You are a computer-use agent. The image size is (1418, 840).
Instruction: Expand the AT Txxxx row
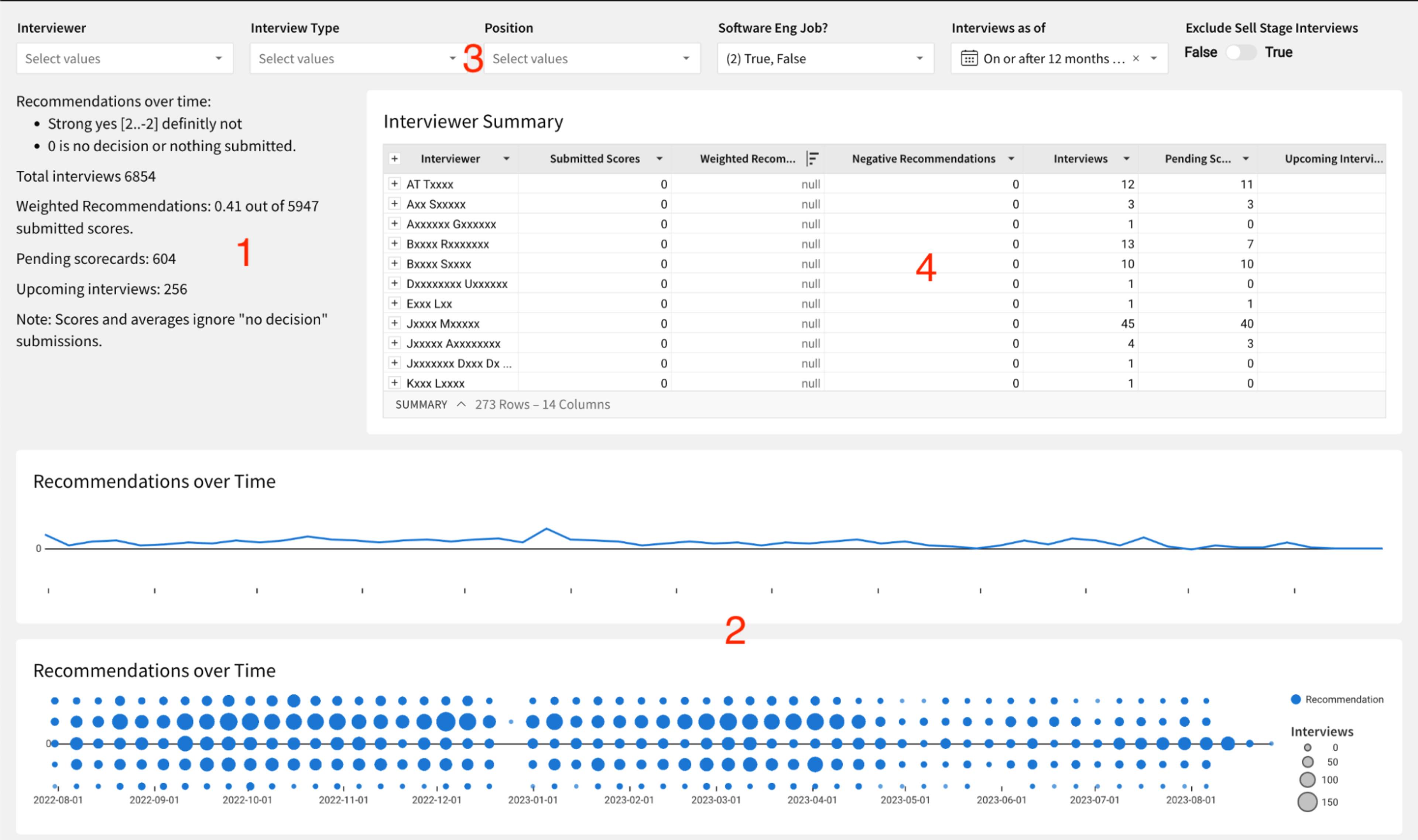[x=395, y=183]
